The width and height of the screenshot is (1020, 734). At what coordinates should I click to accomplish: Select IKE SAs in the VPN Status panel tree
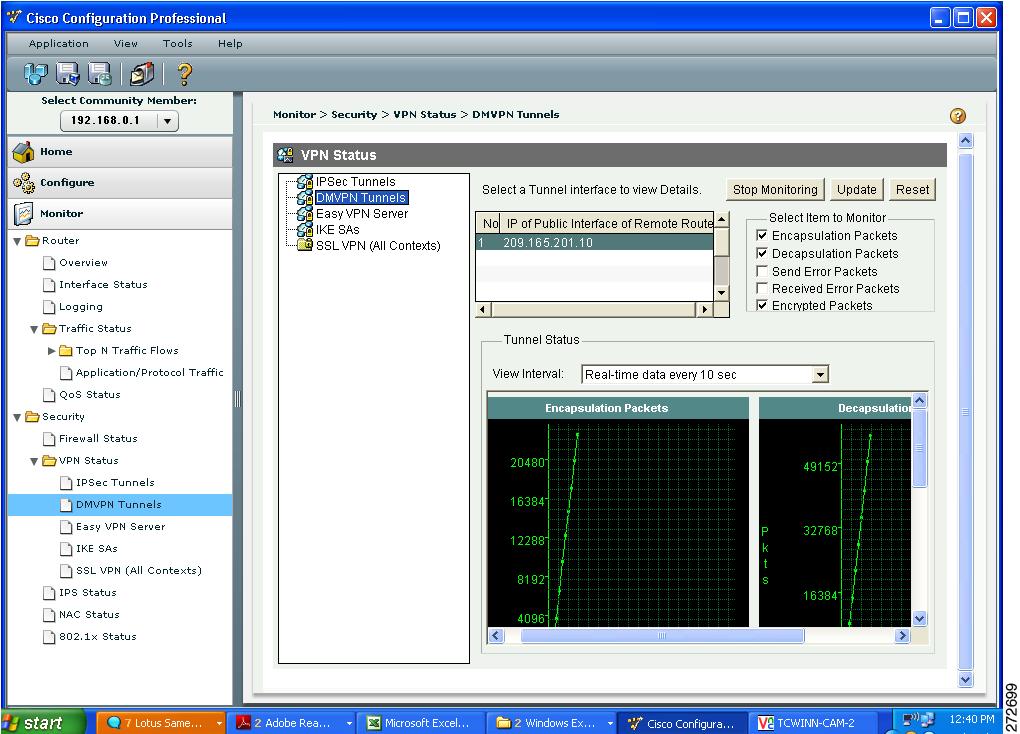coord(338,230)
